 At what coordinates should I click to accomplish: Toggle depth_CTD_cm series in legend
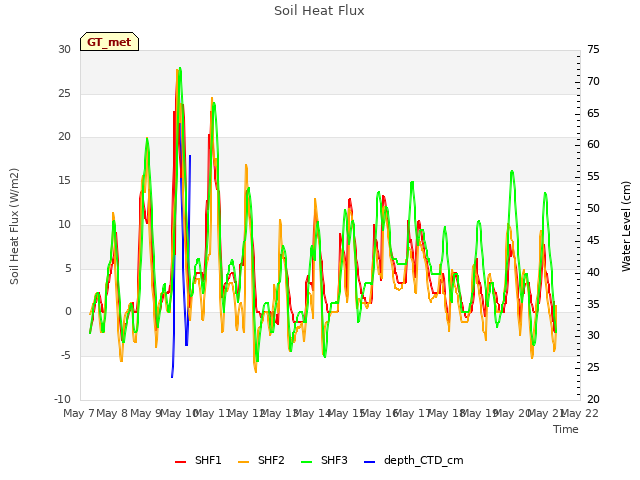[x=413, y=460]
